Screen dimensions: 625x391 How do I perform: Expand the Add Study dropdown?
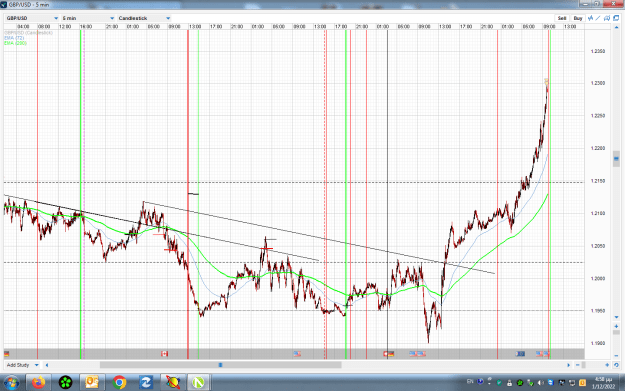pyautogui.click(x=22, y=365)
